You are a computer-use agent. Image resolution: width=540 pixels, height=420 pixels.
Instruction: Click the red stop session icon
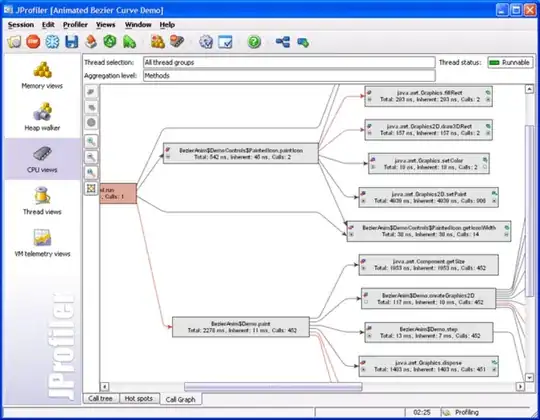33,42
